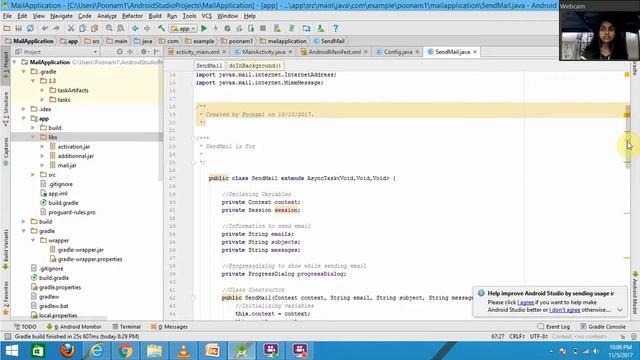Open the Event Log button
The height and width of the screenshot is (360, 640).
553,327
